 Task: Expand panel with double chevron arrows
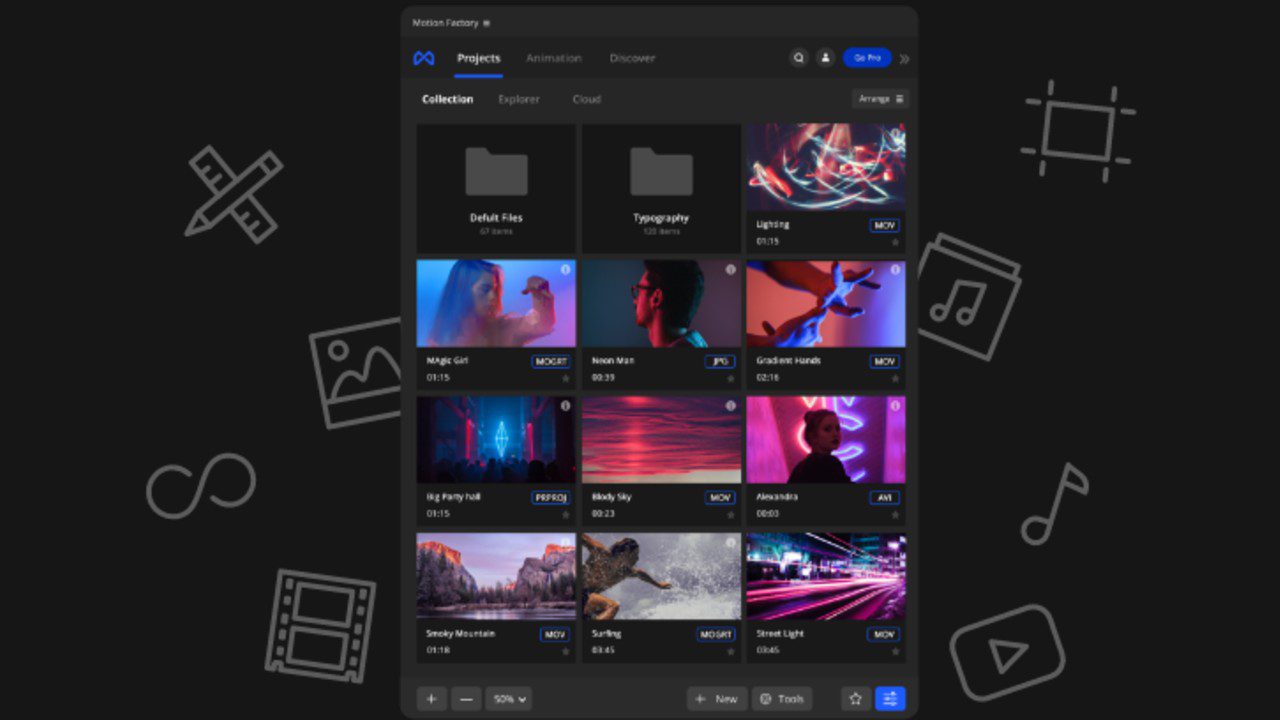[x=904, y=59]
